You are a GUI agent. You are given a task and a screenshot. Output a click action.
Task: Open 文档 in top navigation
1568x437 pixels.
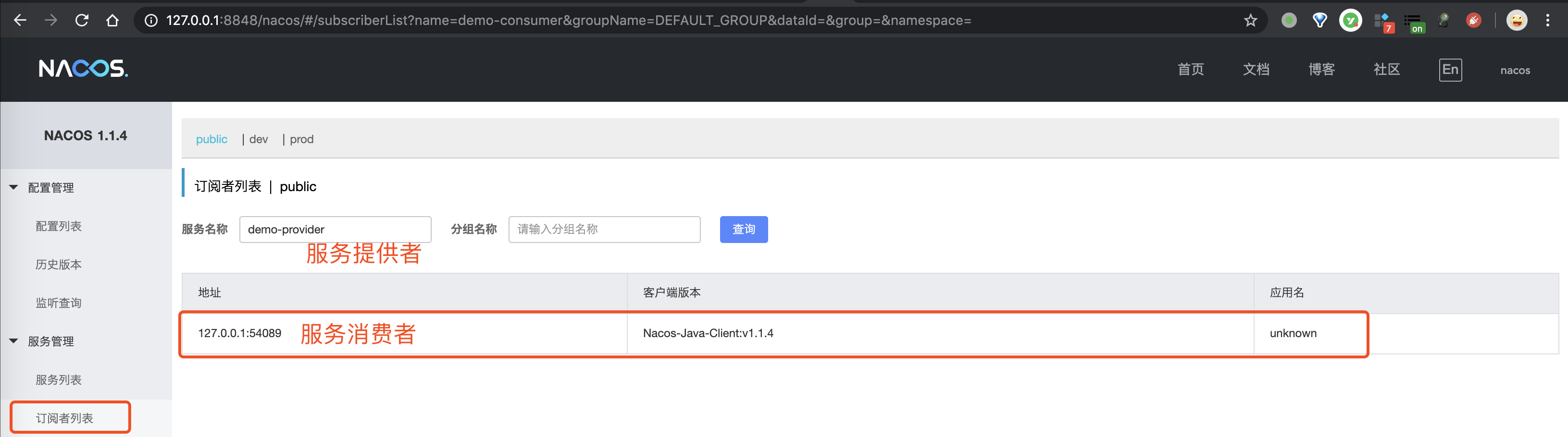click(1256, 69)
